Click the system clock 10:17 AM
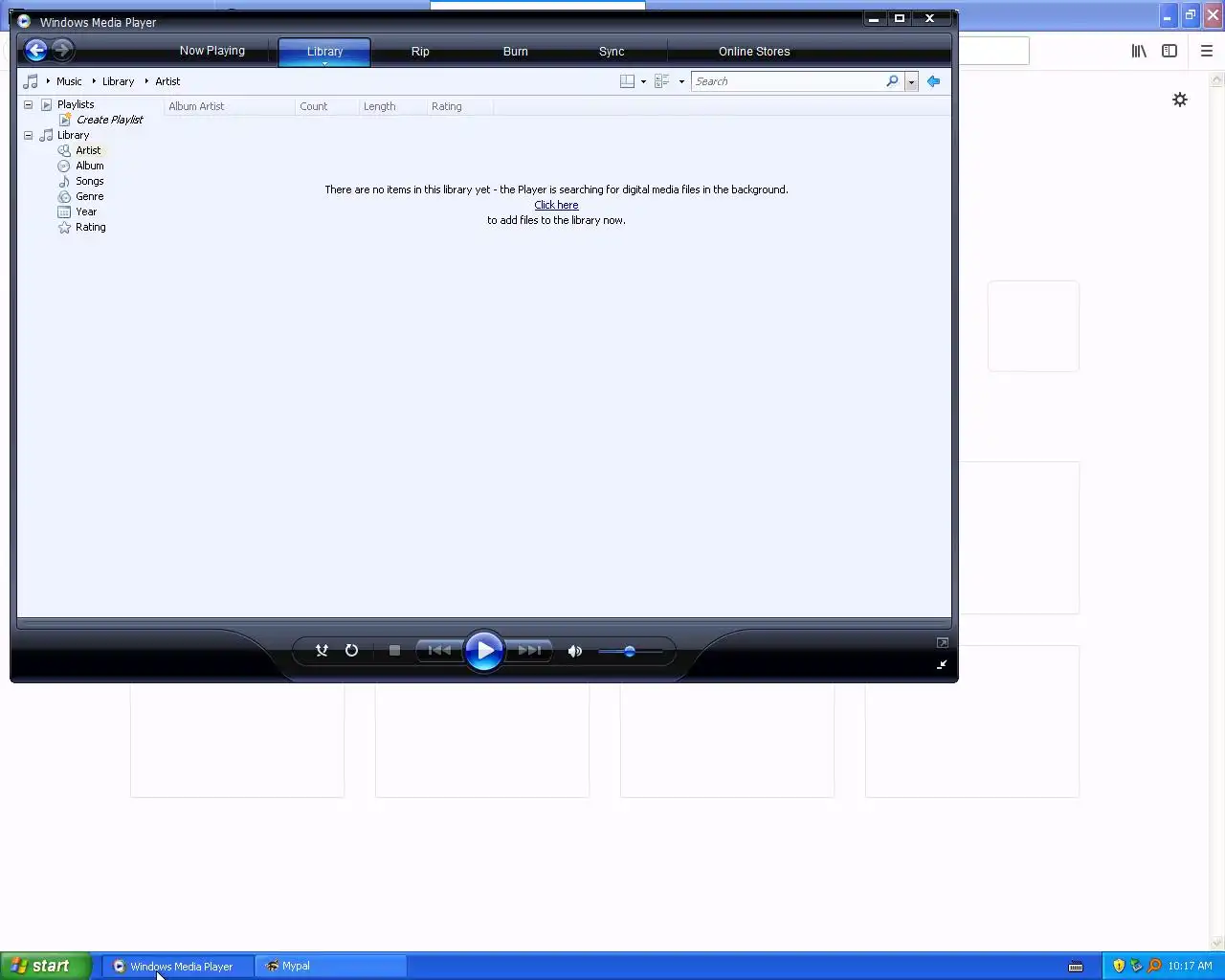 (1190, 966)
